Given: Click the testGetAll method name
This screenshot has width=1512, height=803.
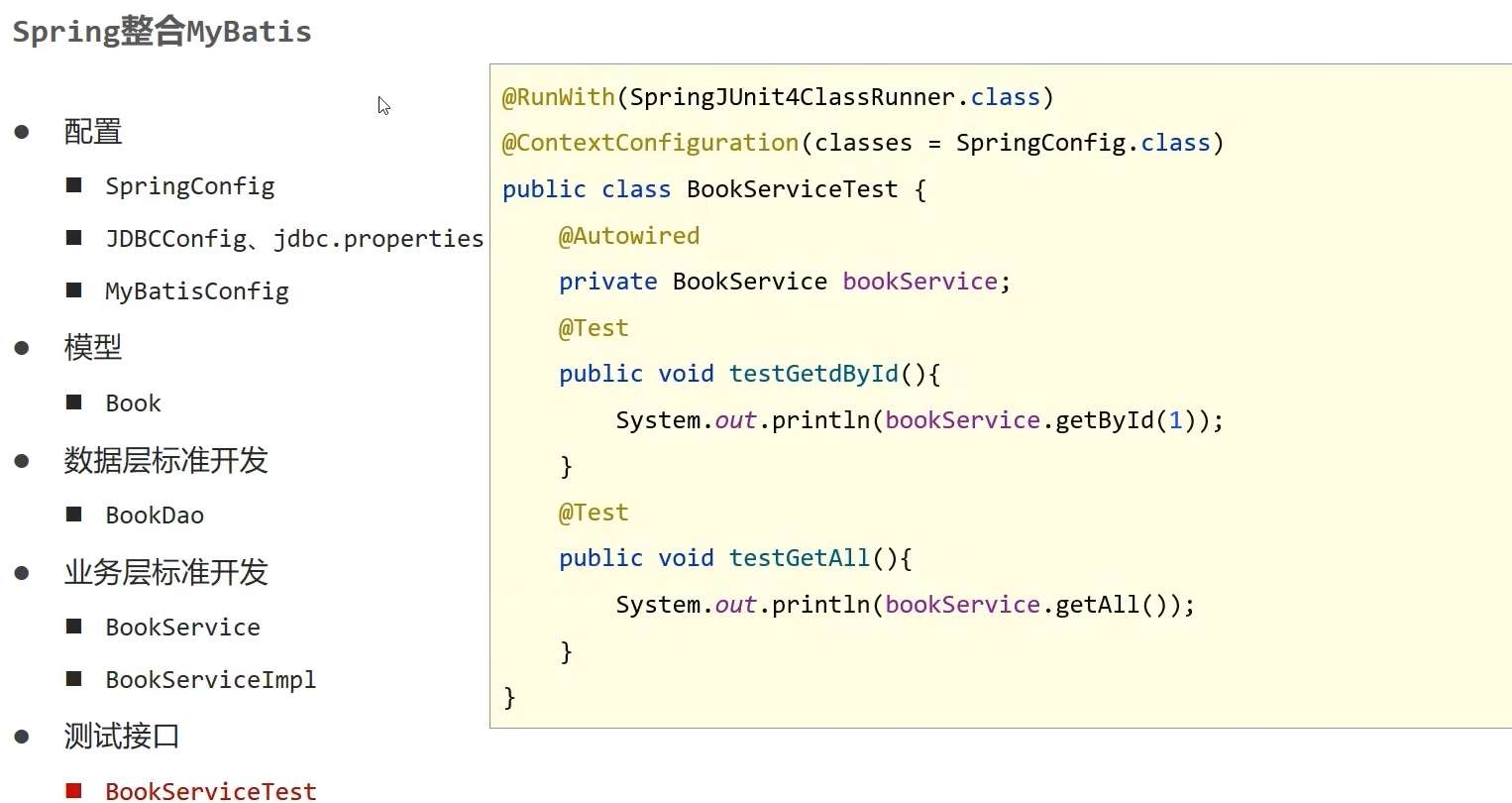Looking at the screenshot, I should click(x=799, y=558).
